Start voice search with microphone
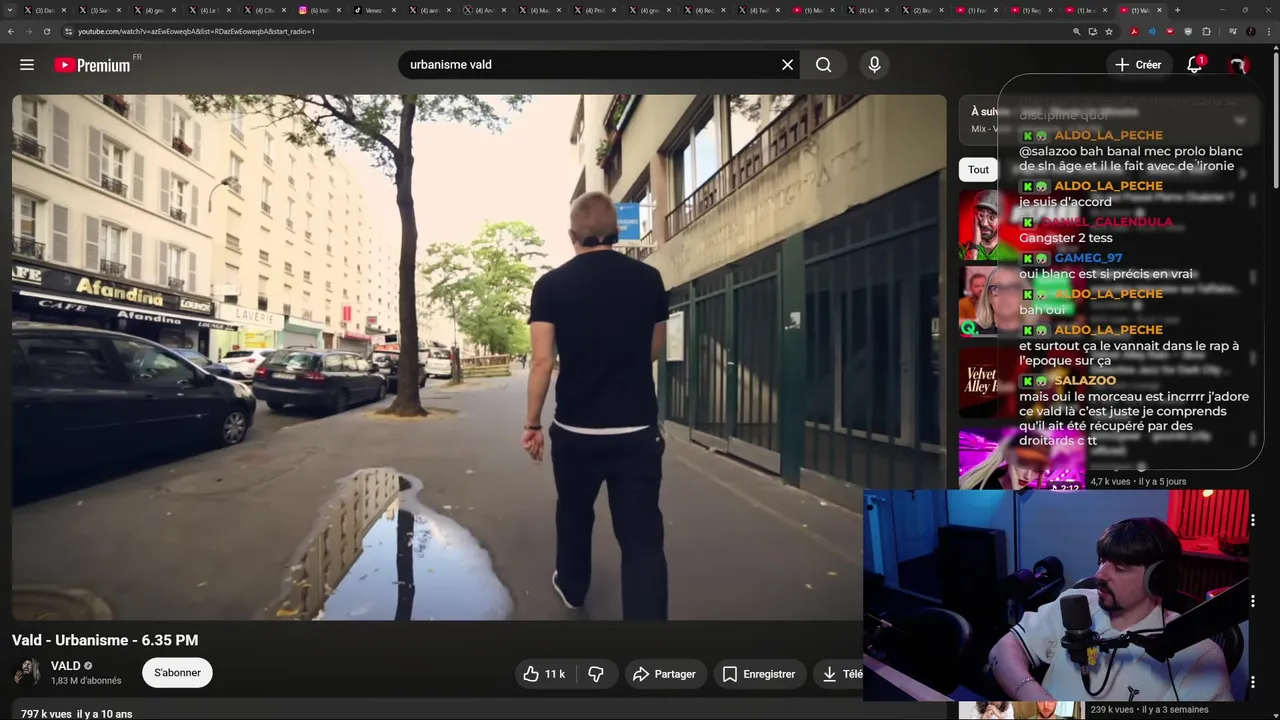 point(874,65)
